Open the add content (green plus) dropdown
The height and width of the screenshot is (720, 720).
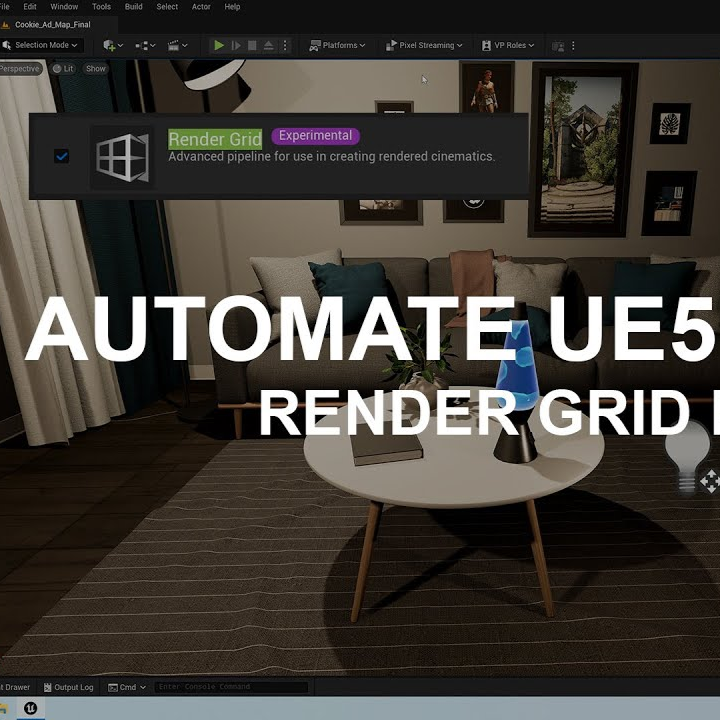pyautogui.click(x=113, y=45)
